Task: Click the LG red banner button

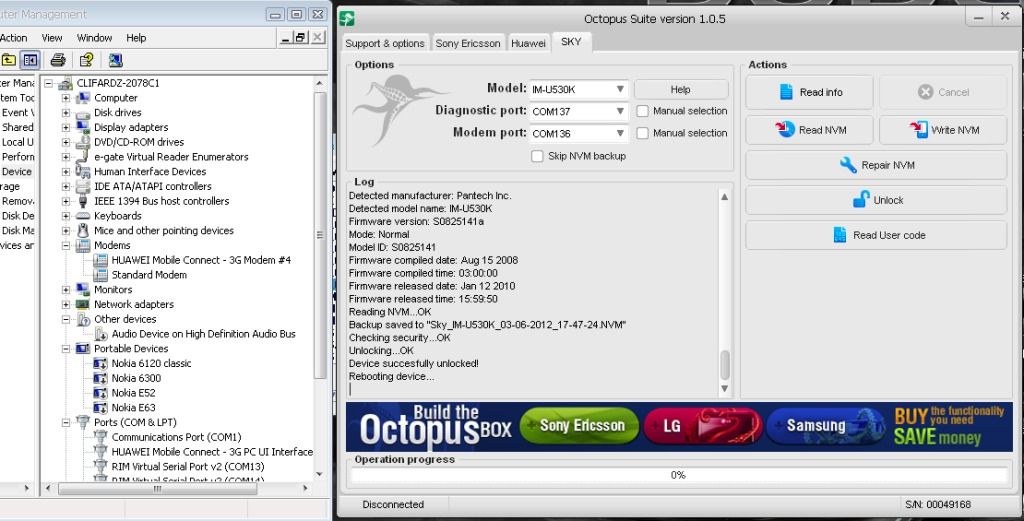Action: pos(703,426)
